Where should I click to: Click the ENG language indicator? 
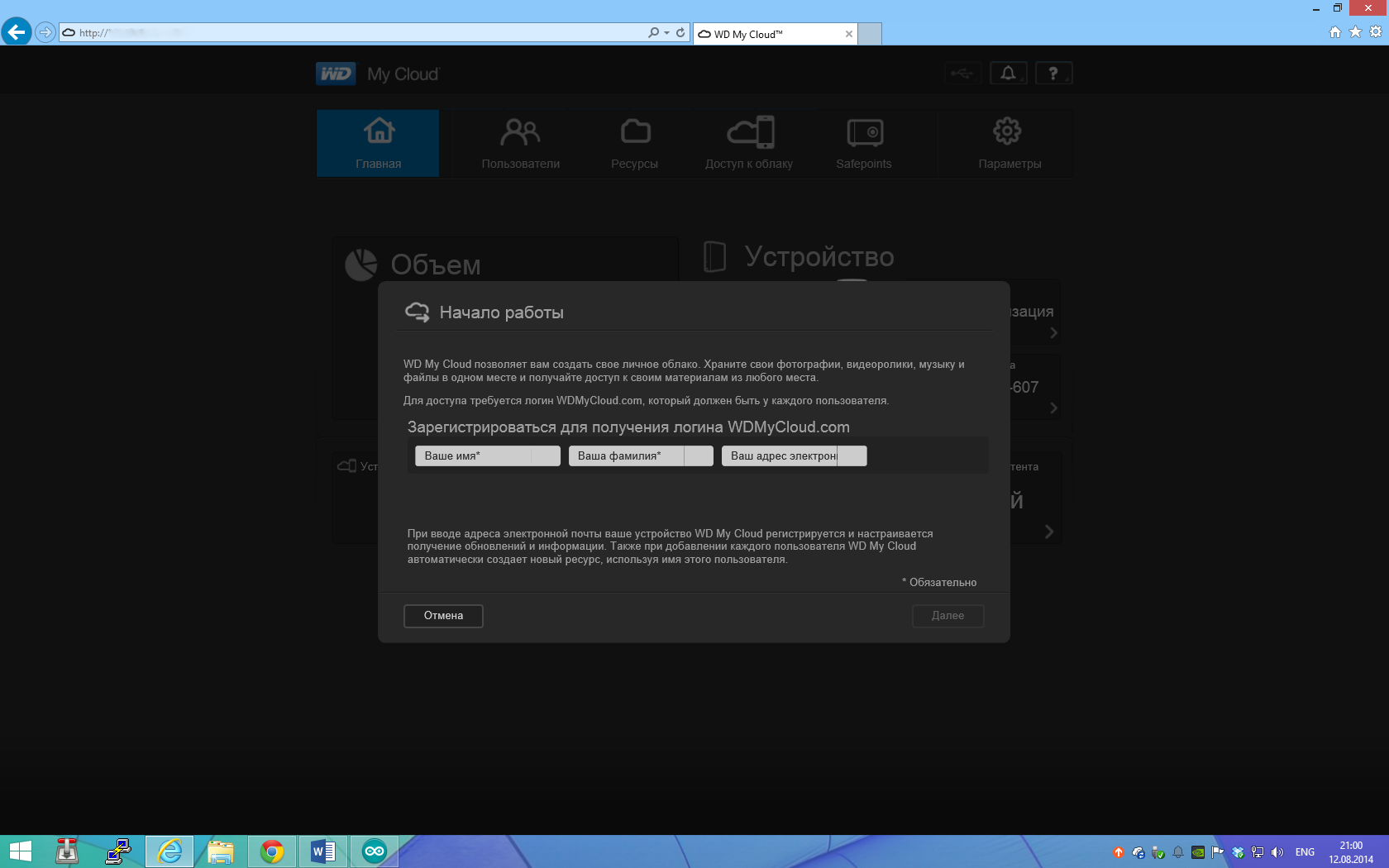[x=1305, y=852]
